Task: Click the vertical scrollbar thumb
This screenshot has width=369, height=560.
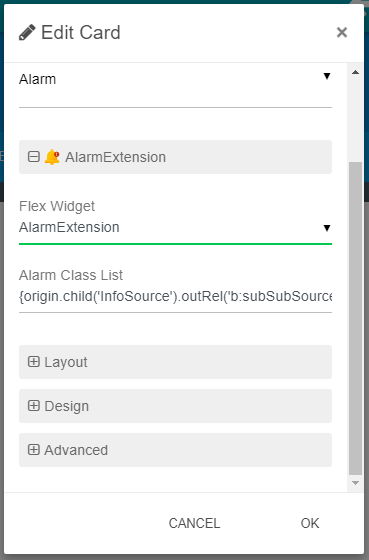Action: pyautogui.click(x=355, y=319)
